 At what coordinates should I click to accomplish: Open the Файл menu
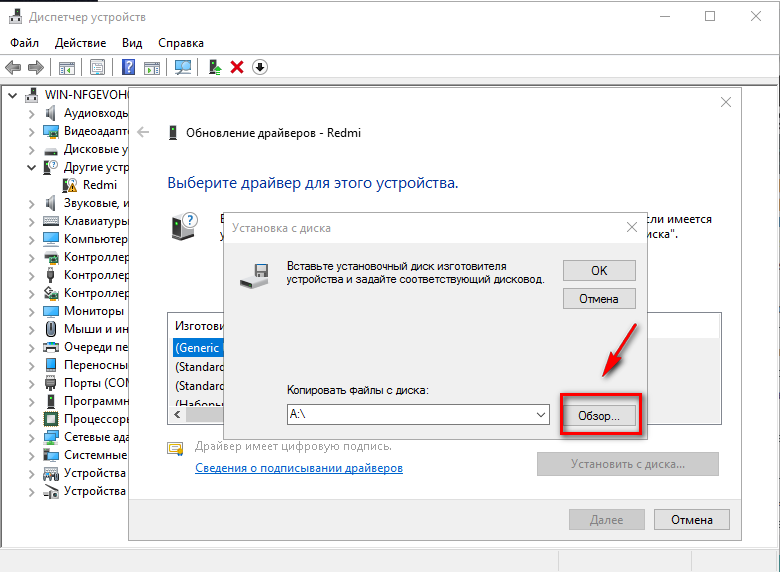25,43
